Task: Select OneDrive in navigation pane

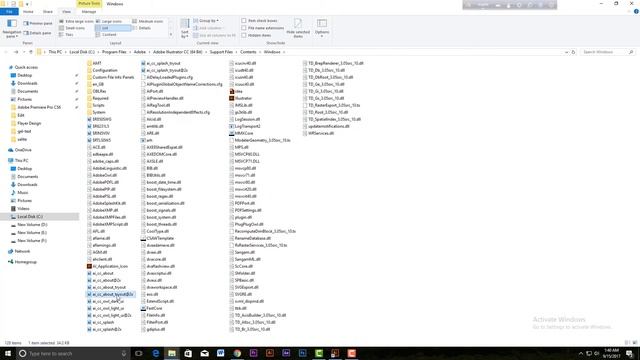Action: (x=23, y=150)
